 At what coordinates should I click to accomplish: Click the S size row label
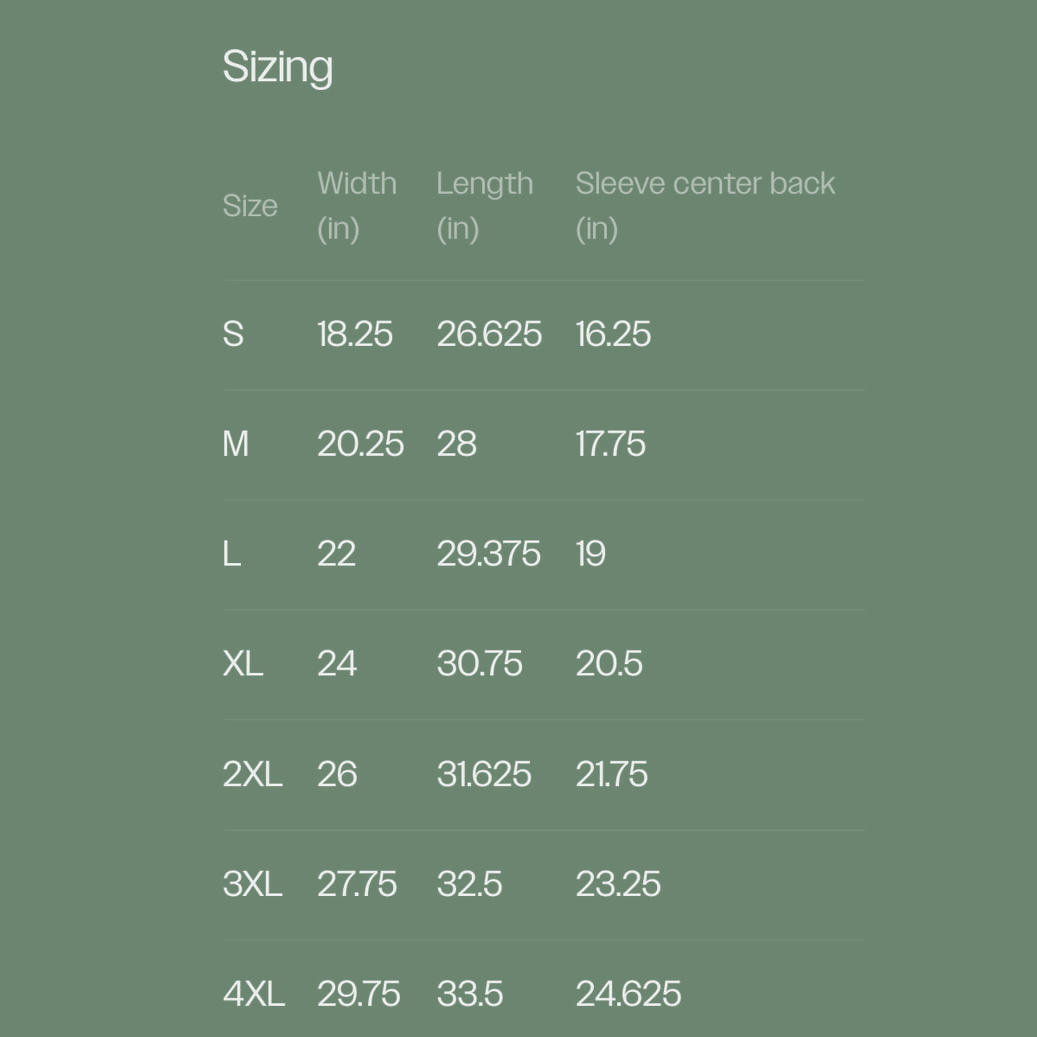coord(233,334)
